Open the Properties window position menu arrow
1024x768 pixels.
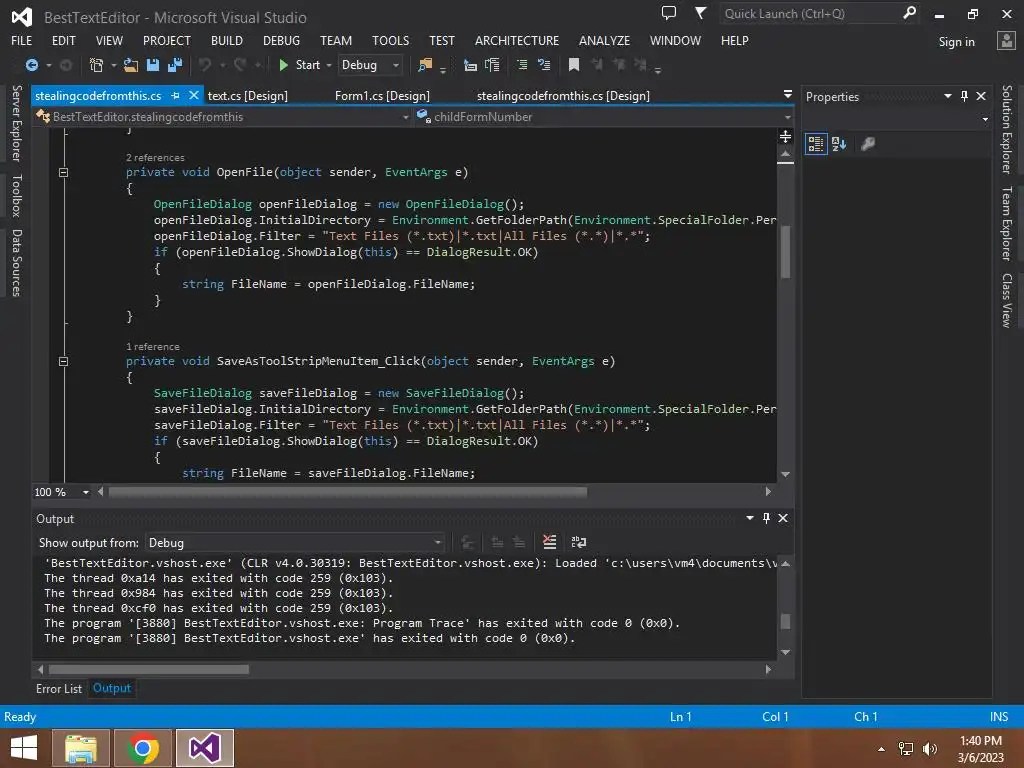coord(948,96)
